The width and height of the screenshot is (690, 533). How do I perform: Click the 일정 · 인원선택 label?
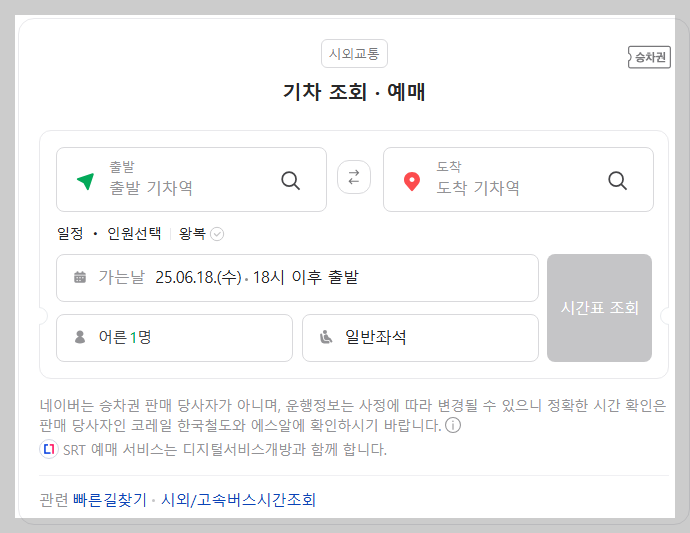(x=109, y=234)
